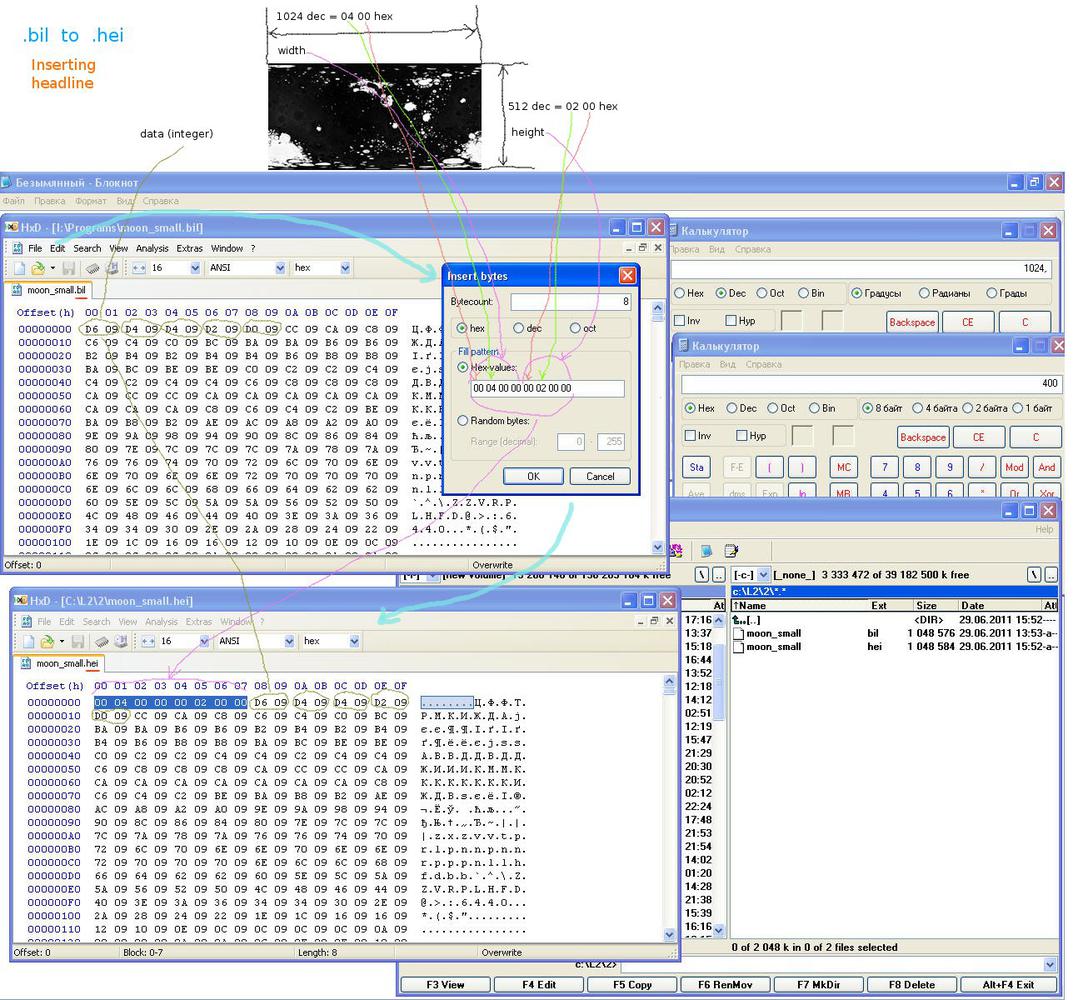Select dec radio in Insert bytes dialog

(x=519, y=328)
